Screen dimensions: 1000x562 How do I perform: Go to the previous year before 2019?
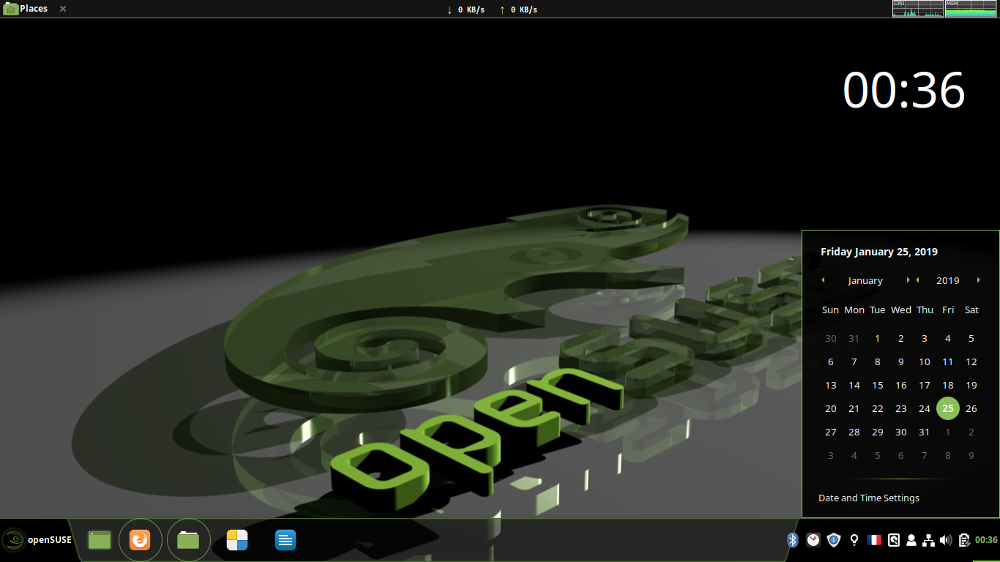(x=918, y=280)
